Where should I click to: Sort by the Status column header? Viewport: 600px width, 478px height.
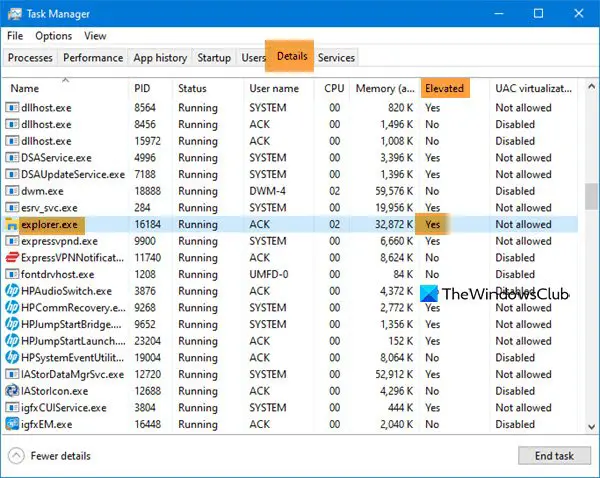tap(208, 88)
